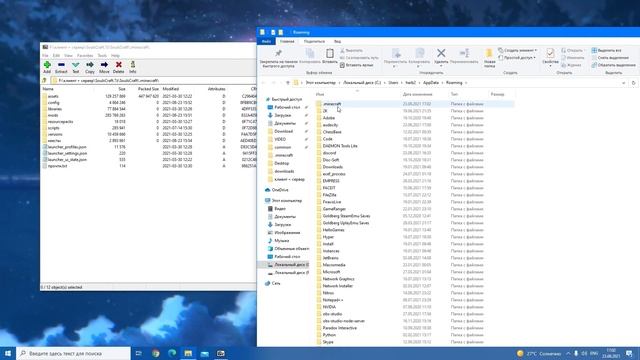640x360 pixels.
Task: Switch to Вид tab in Explorer ribbon
Action: coord(338,41)
